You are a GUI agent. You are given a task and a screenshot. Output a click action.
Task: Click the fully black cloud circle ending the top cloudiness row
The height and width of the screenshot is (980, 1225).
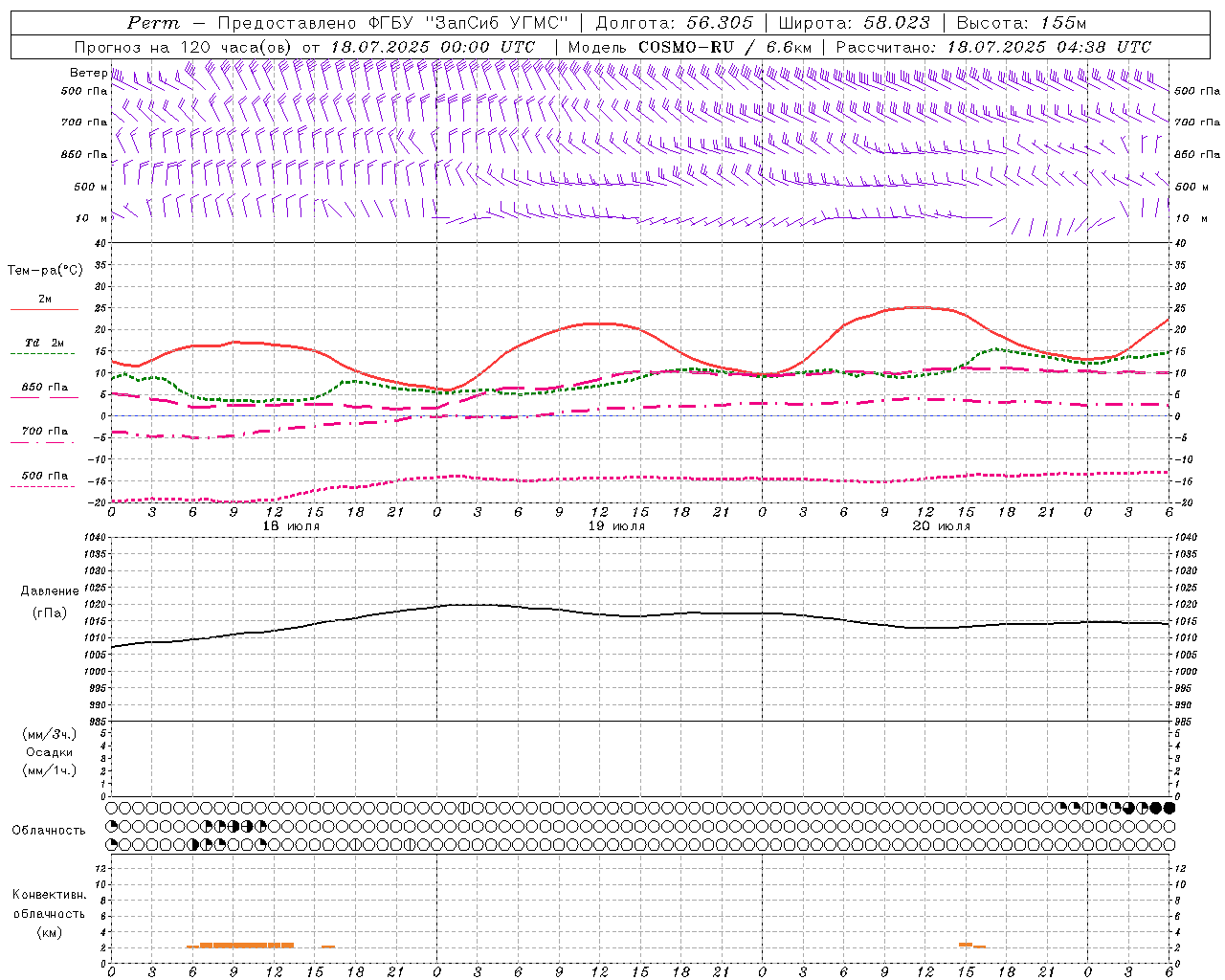pos(1169,808)
